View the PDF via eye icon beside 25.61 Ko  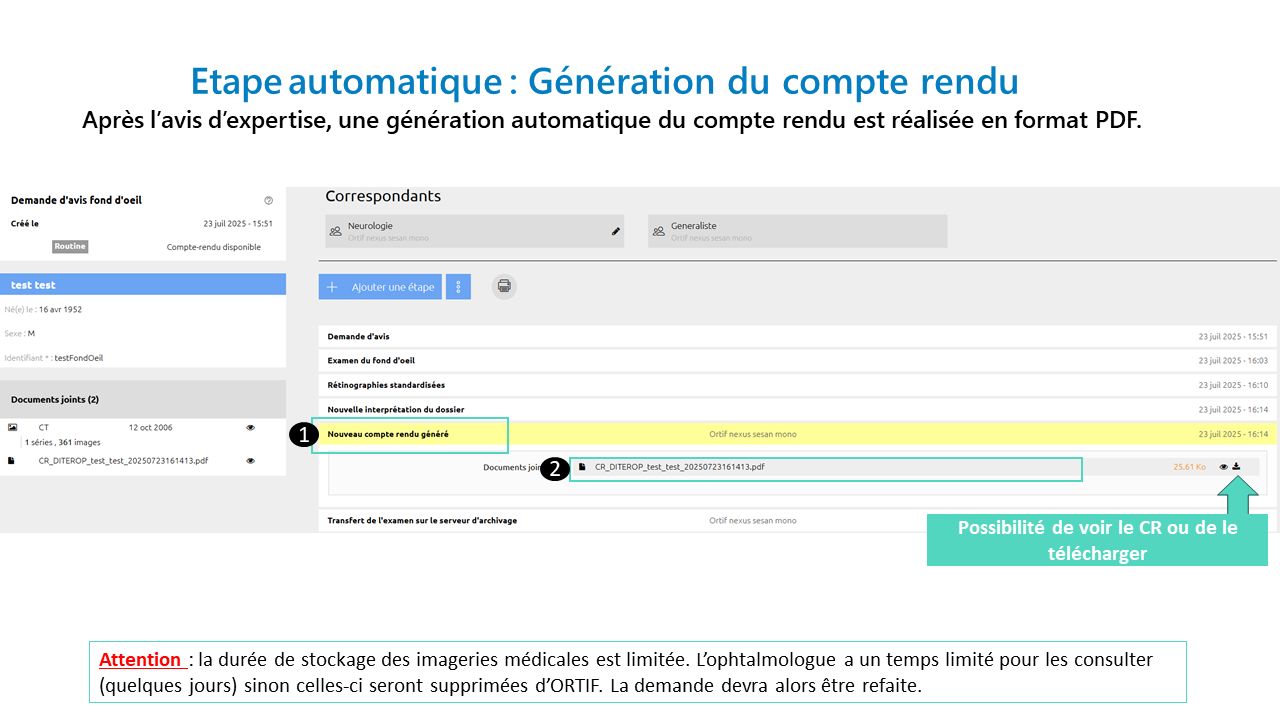coord(1223,466)
